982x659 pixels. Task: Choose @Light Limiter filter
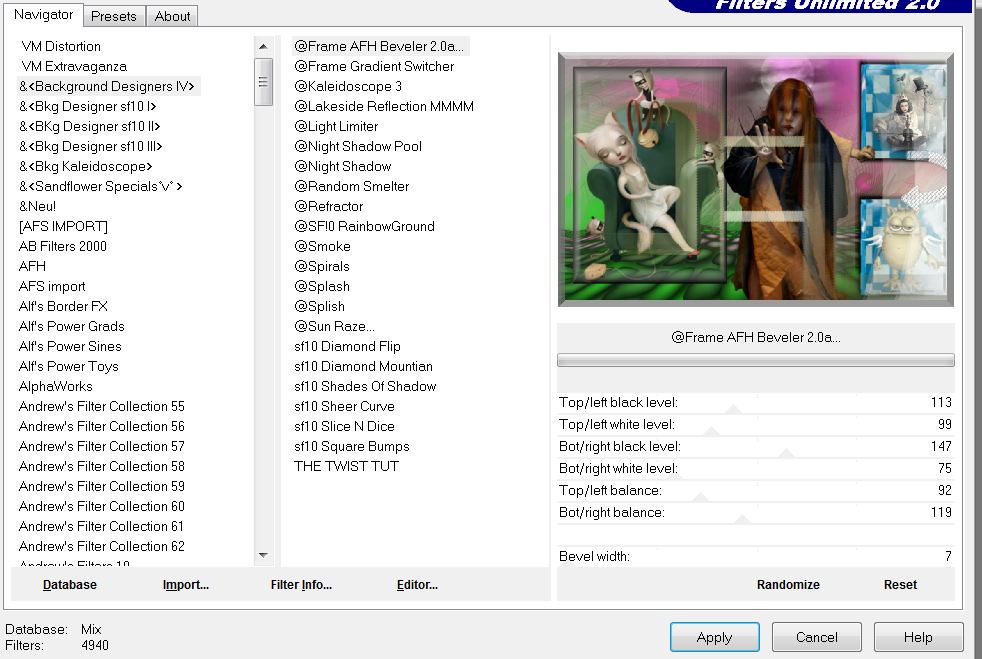[x=336, y=127]
